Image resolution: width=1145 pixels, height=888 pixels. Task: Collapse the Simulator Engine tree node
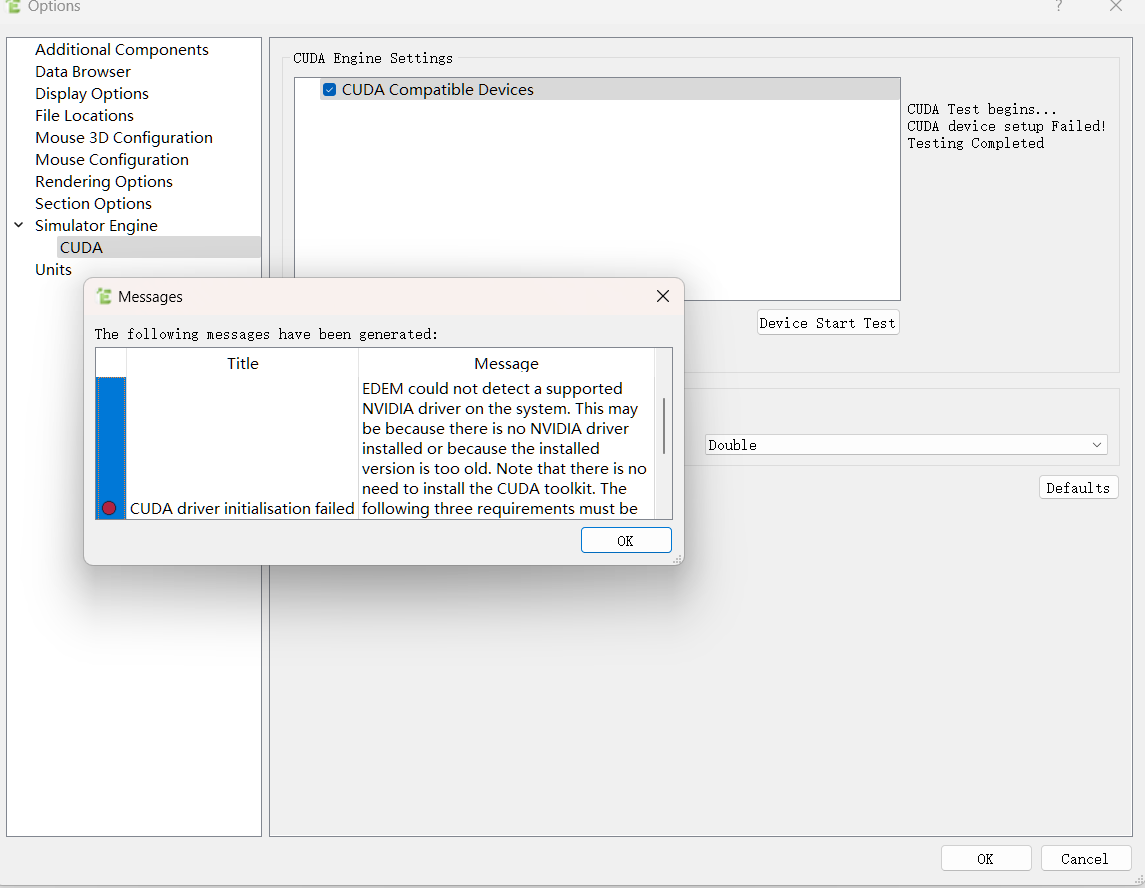19,225
